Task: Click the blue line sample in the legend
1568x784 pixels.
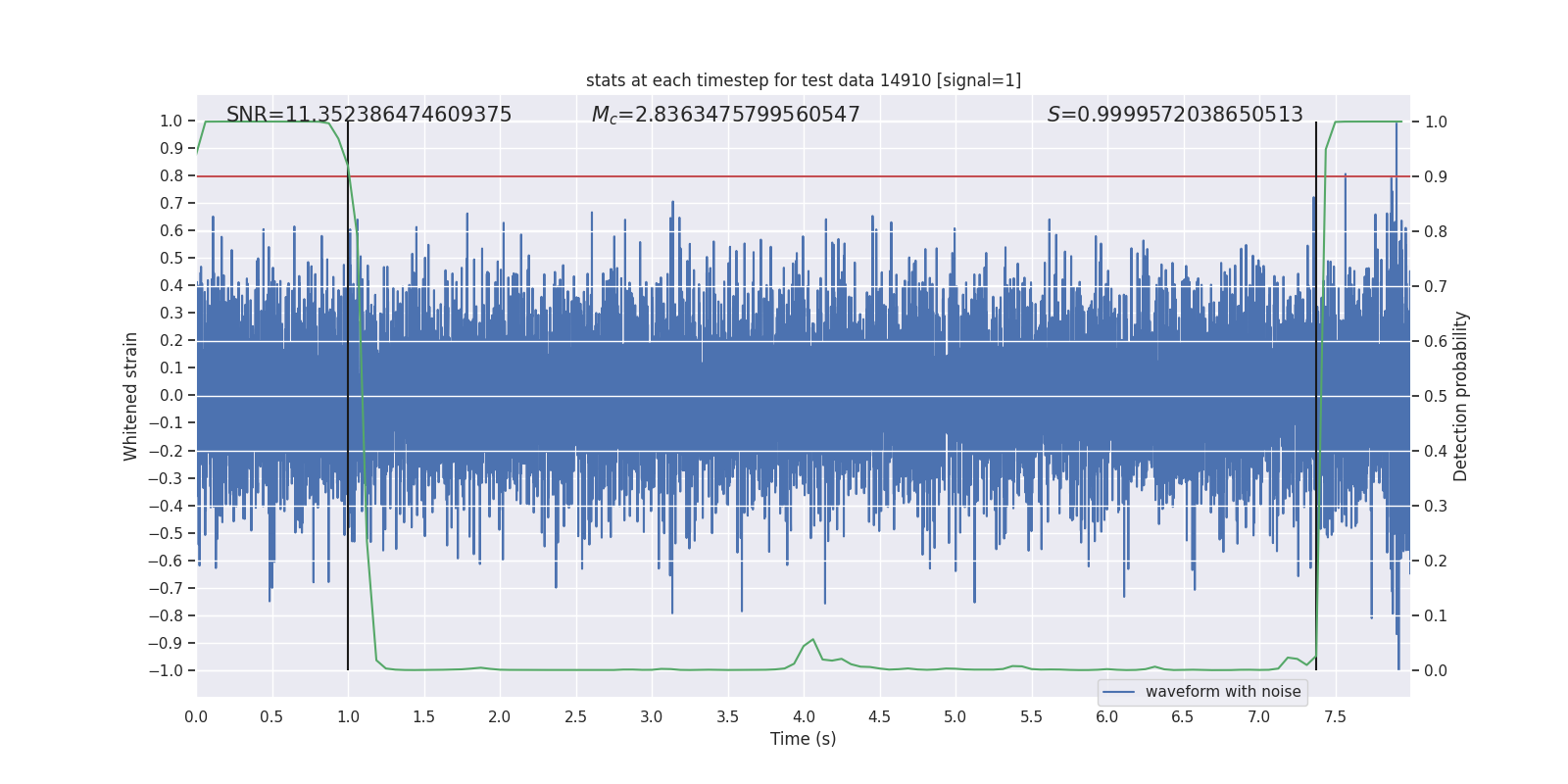Action: coord(1119,692)
